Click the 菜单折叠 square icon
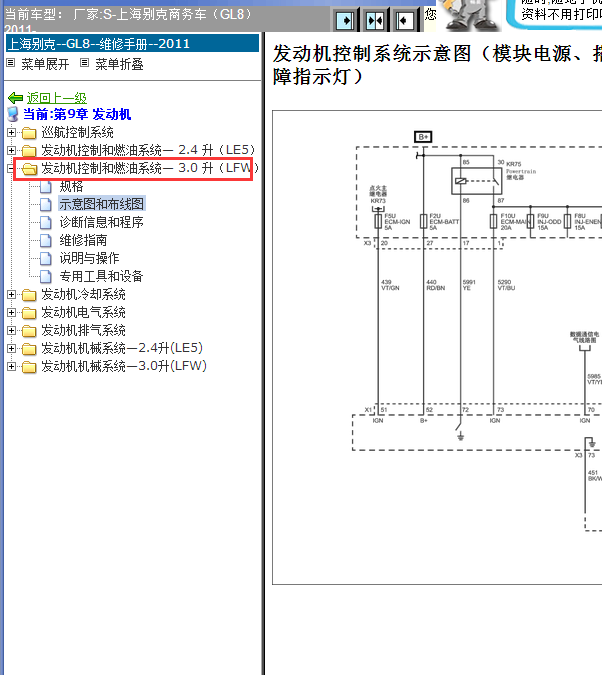Image resolution: width=602 pixels, height=675 pixels. (85, 63)
